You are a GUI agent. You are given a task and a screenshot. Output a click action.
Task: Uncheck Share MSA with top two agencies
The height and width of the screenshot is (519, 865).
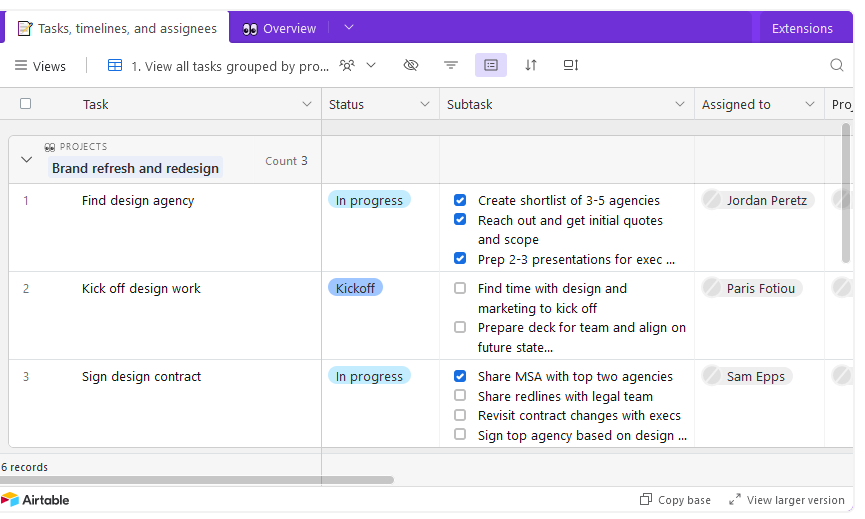click(460, 376)
